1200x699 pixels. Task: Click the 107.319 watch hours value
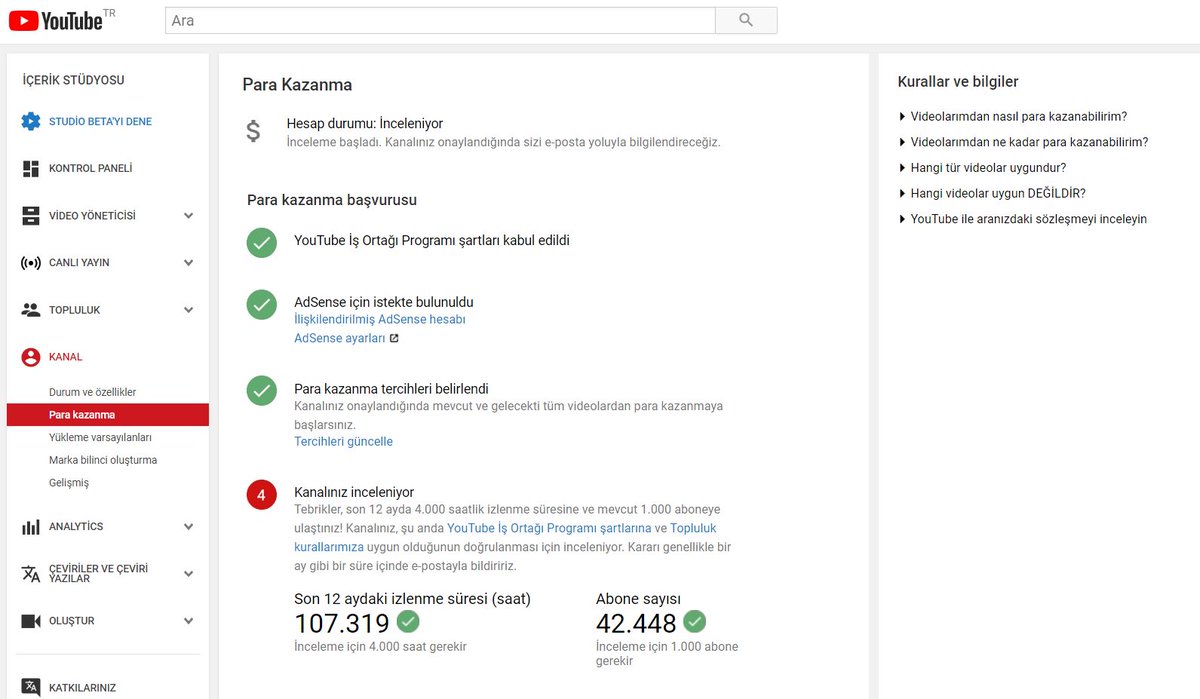click(x=341, y=624)
